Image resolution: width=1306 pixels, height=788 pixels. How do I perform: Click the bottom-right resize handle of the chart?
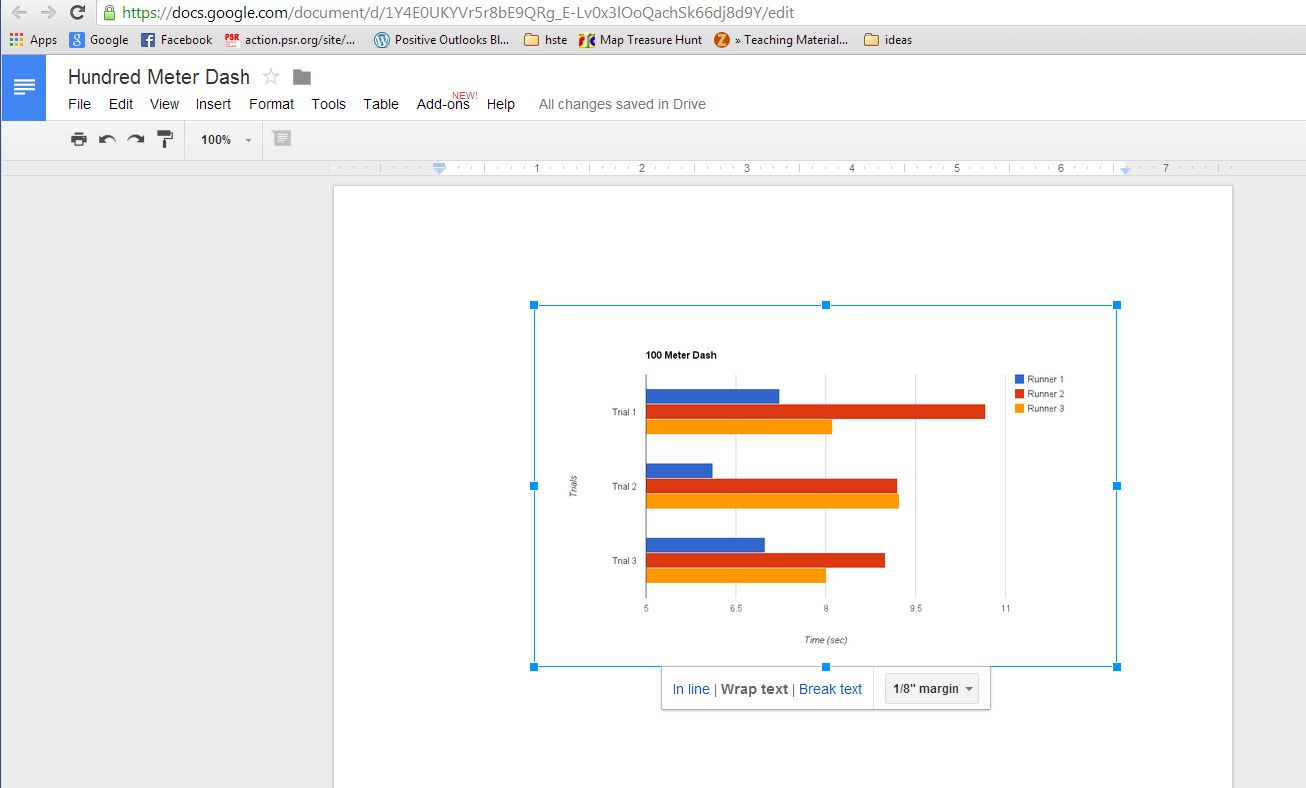pyautogui.click(x=1117, y=667)
